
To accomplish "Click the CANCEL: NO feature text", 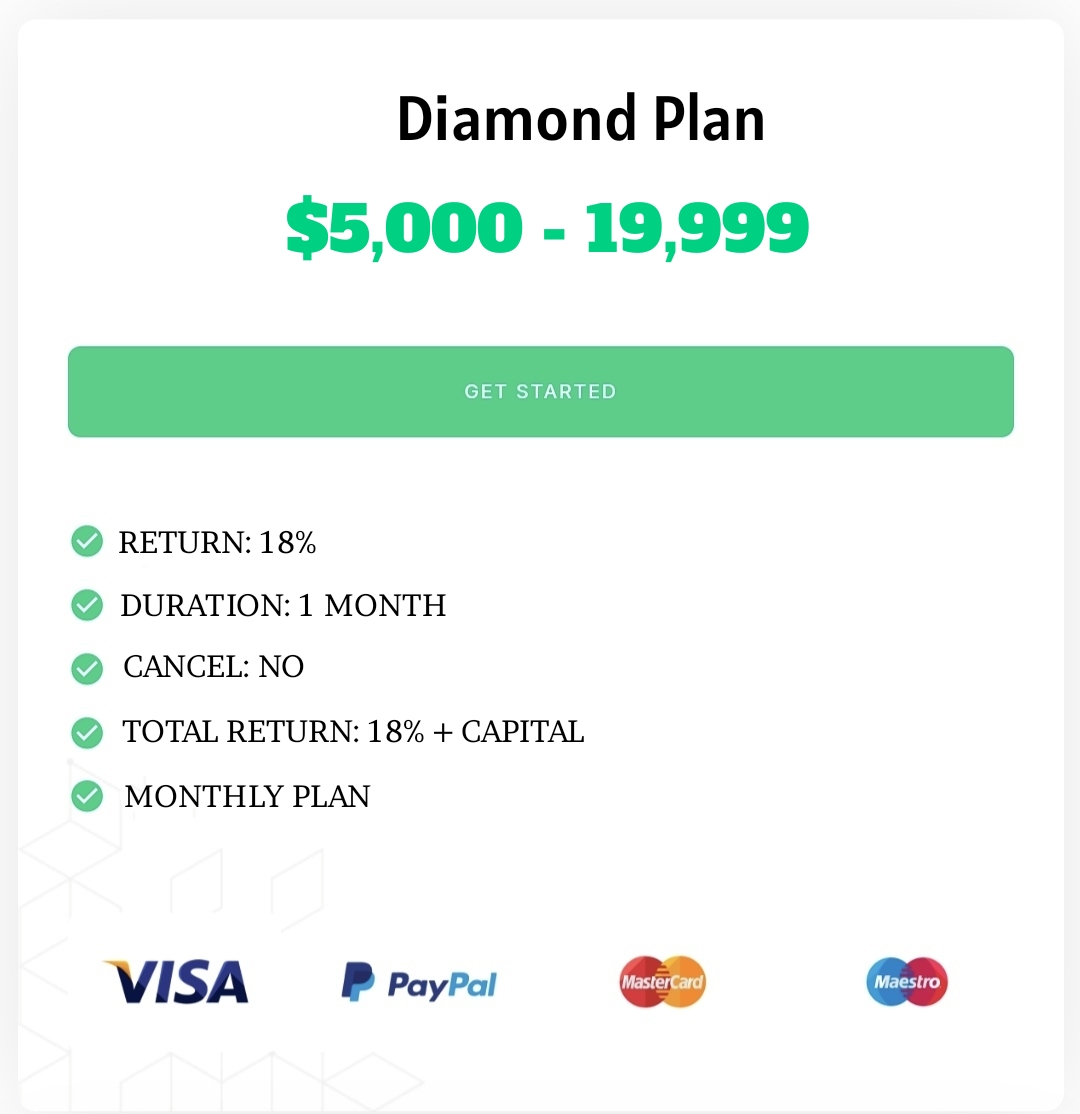I will (x=213, y=667).
